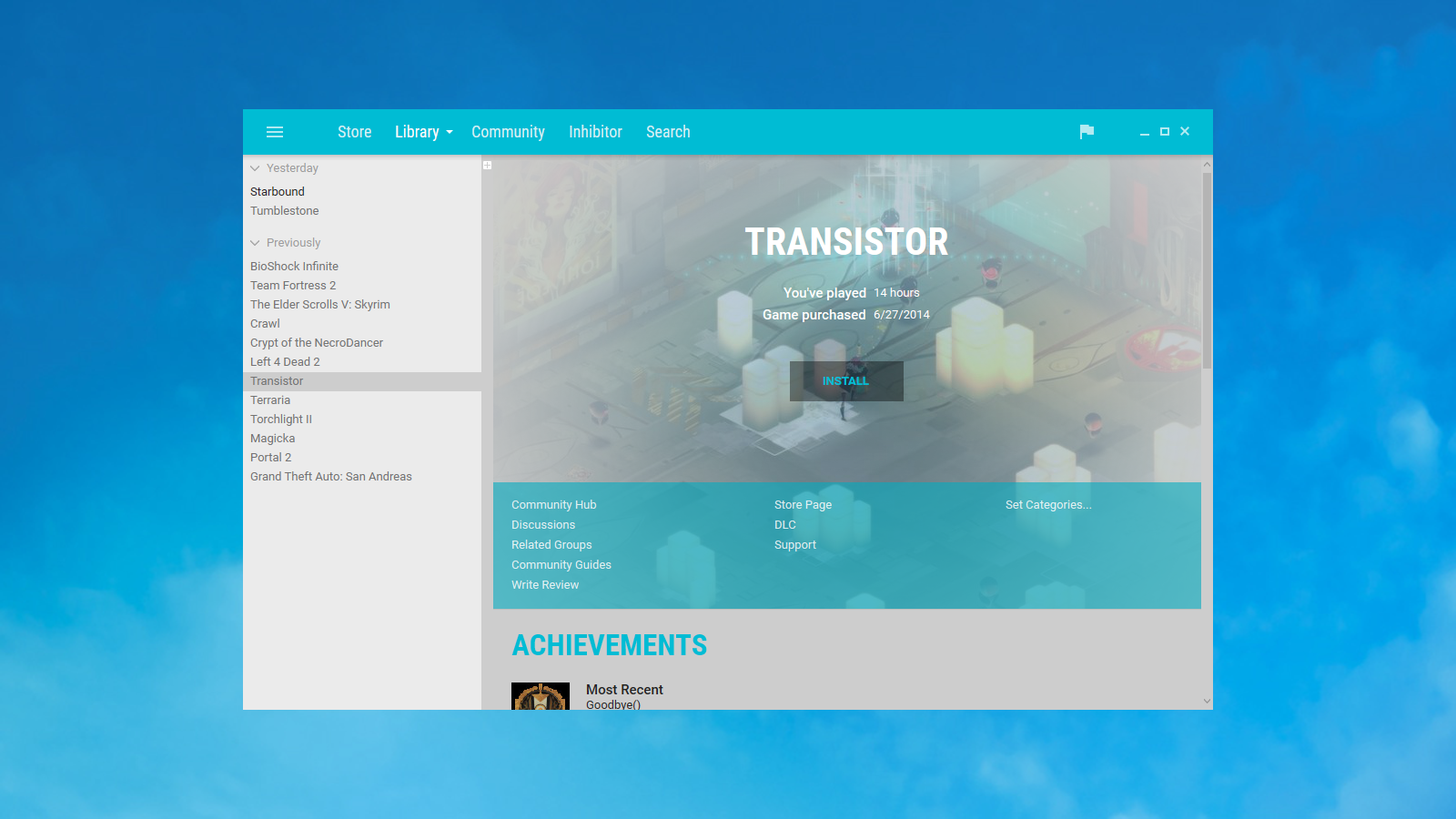
Task: Select Torchlight II in the list
Action: 362,420
